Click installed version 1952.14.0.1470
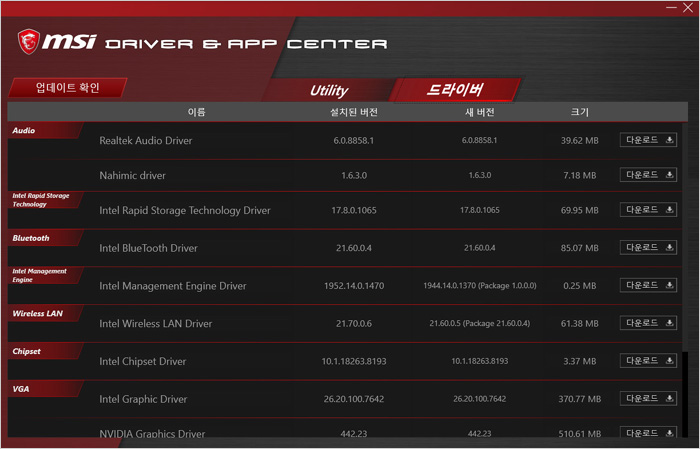The height and width of the screenshot is (449, 700). pos(354,286)
